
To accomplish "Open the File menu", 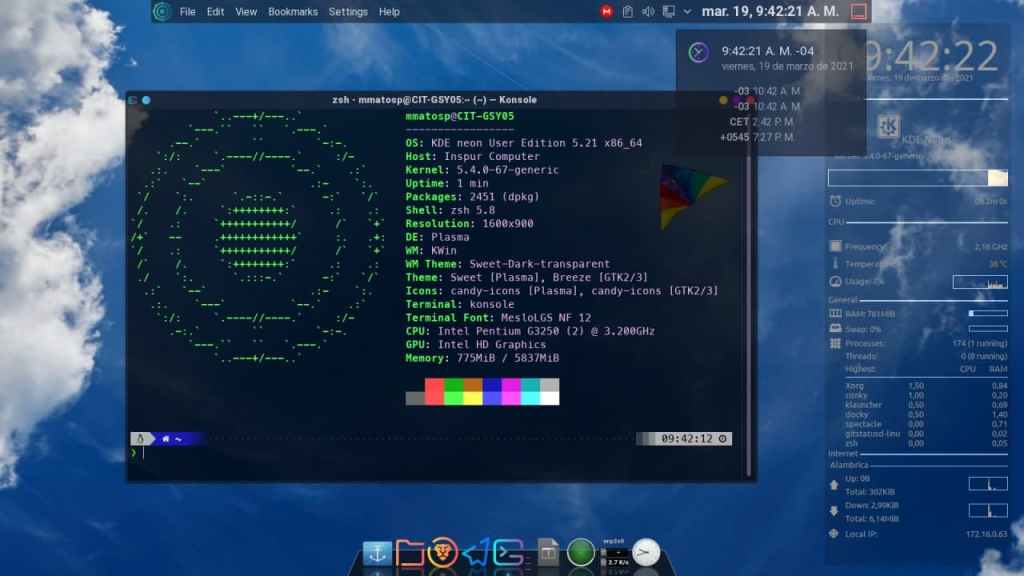I will pyautogui.click(x=188, y=12).
